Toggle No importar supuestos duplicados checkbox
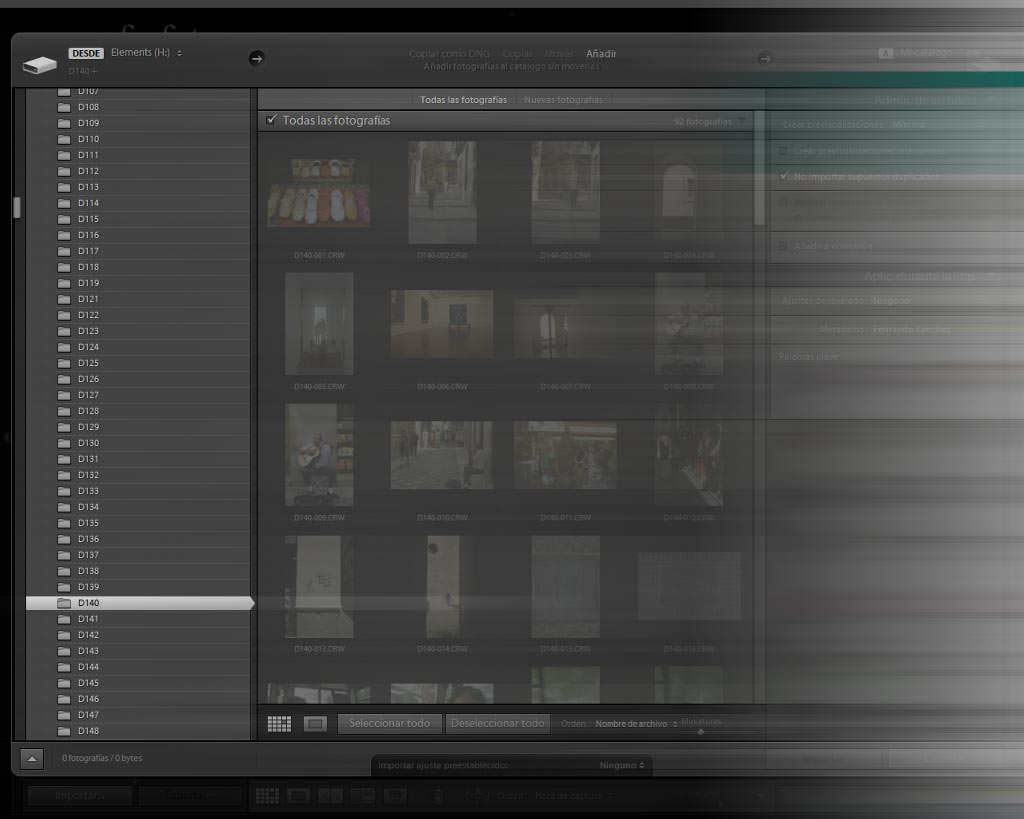Viewport: 1024px width, 819px height. click(784, 176)
